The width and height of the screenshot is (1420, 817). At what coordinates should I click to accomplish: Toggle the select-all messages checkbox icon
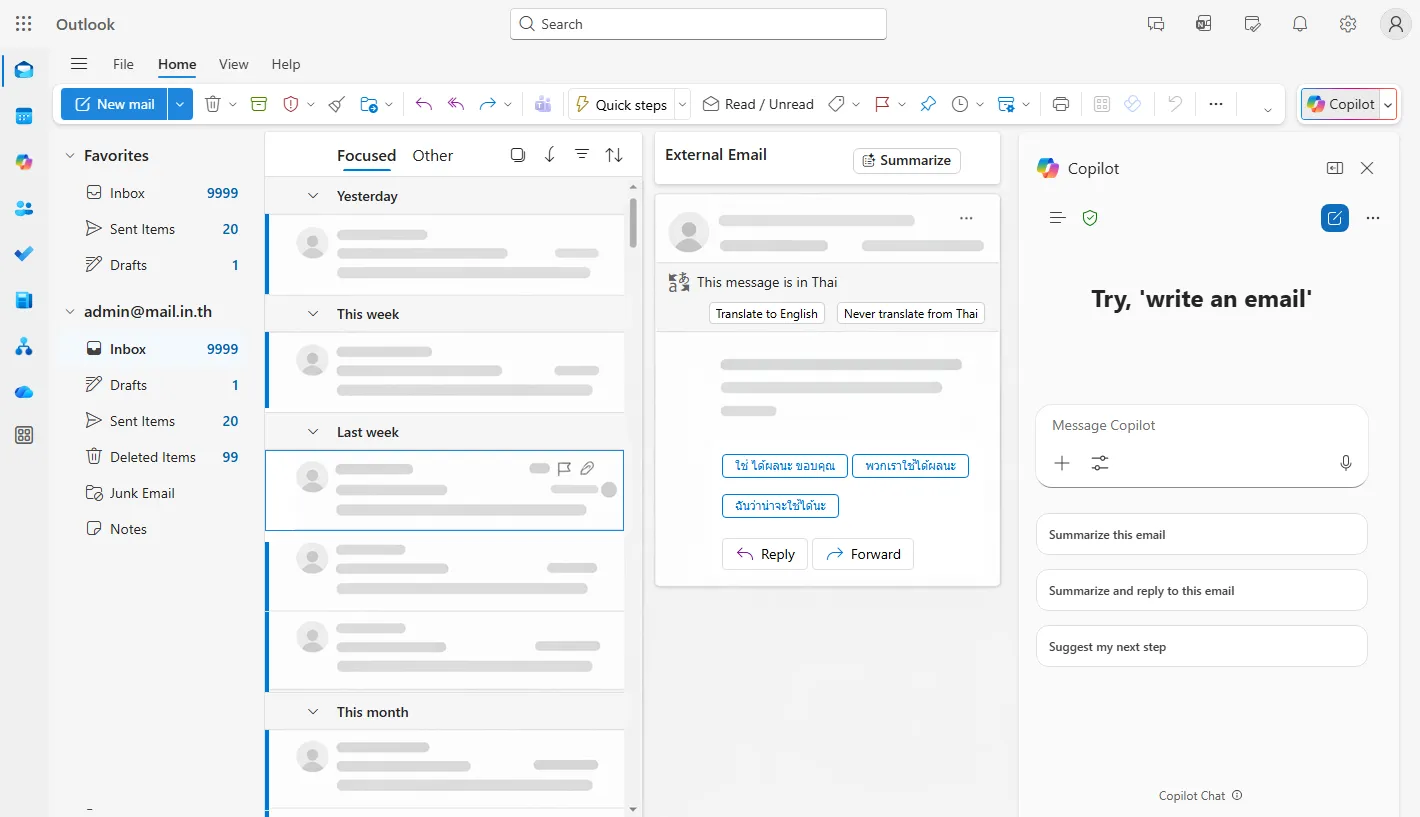point(517,155)
